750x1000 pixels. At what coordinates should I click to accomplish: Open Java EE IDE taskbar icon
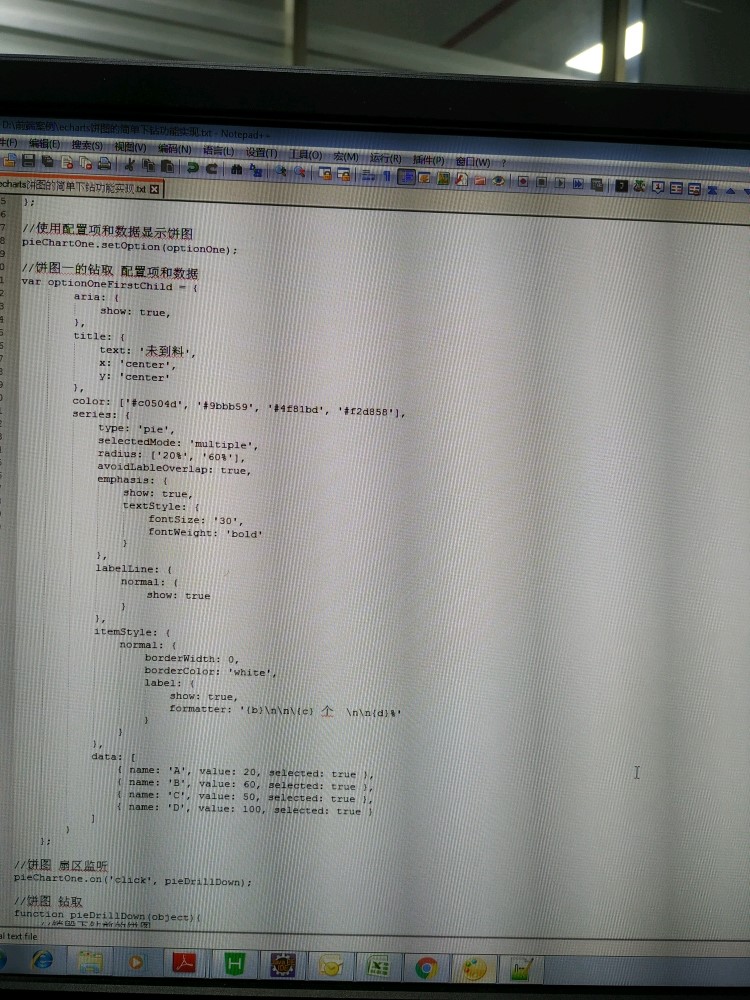283,966
